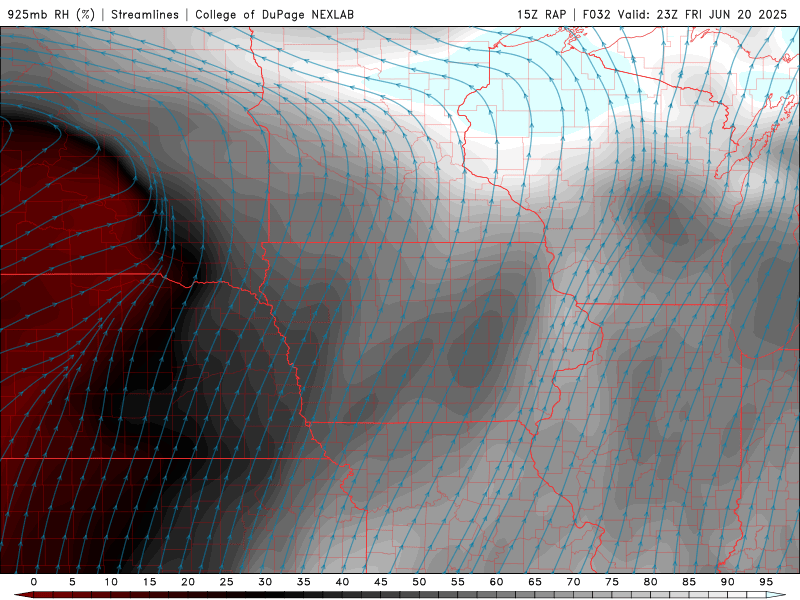Click the colorbar label "70"
The height and width of the screenshot is (600, 800).
point(573,582)
